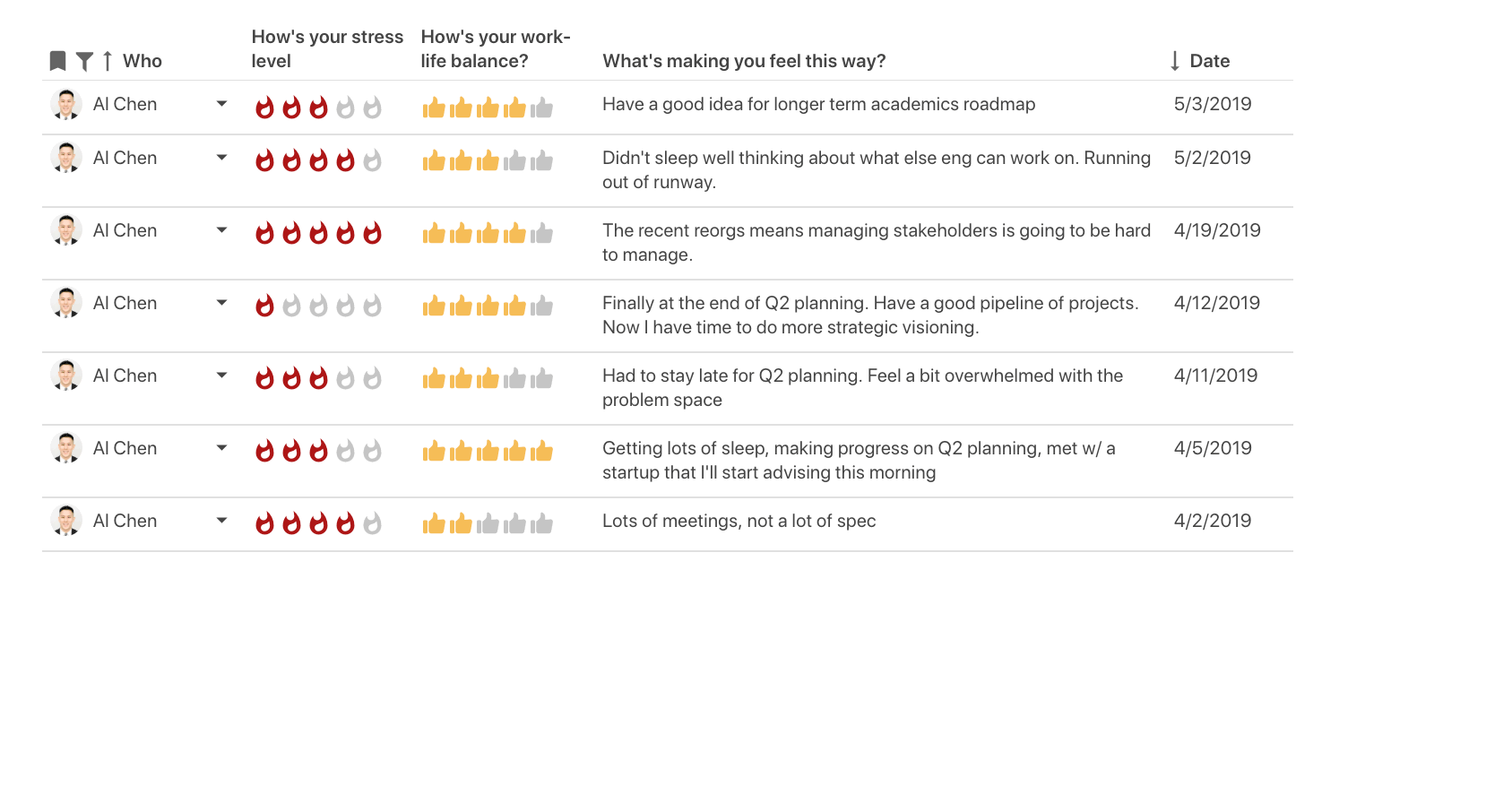Click the filter funnel icon
This screenshot has height=803, width=1512.
pos(84,61)
